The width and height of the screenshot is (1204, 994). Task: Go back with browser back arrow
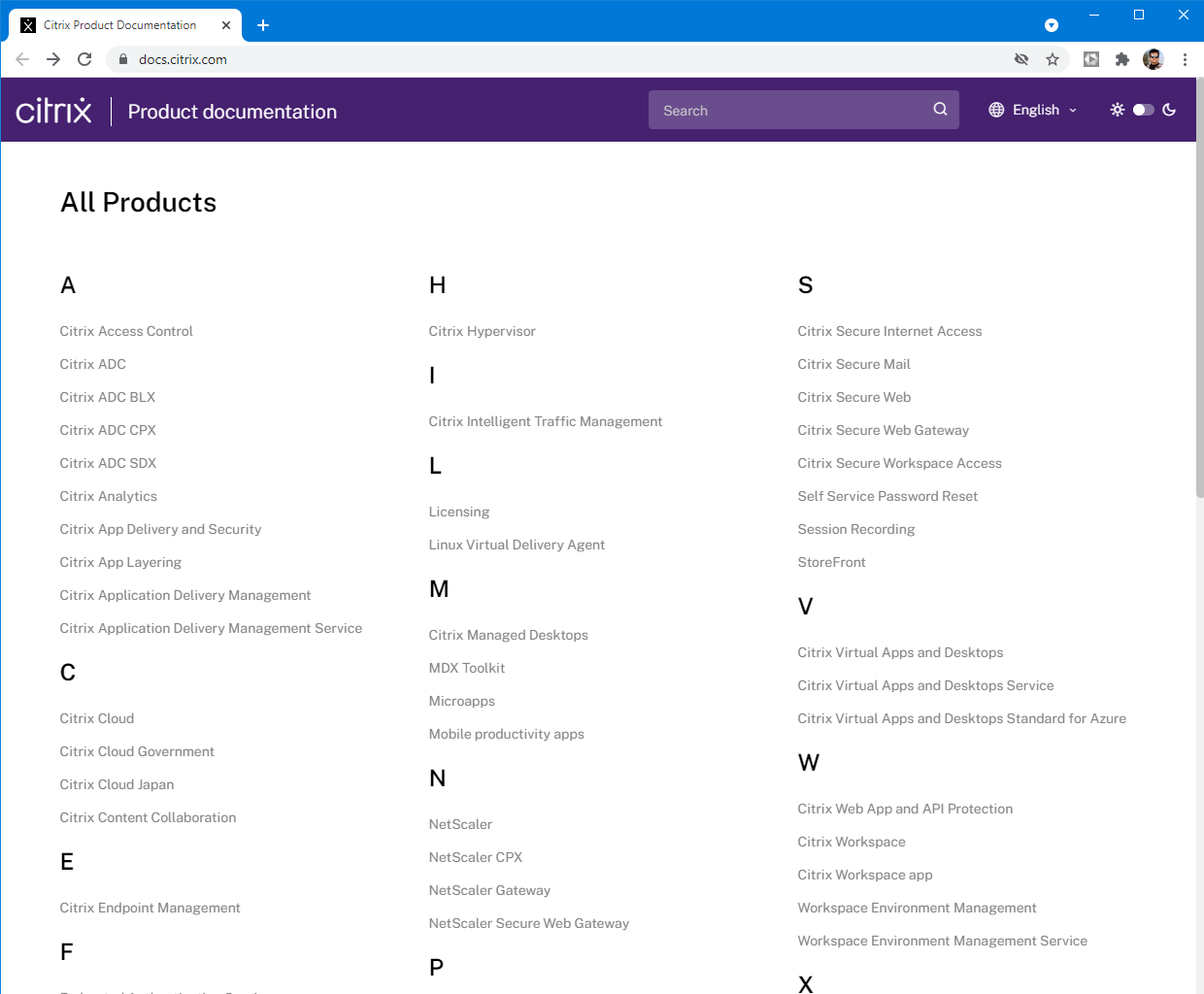coord(22,59)
